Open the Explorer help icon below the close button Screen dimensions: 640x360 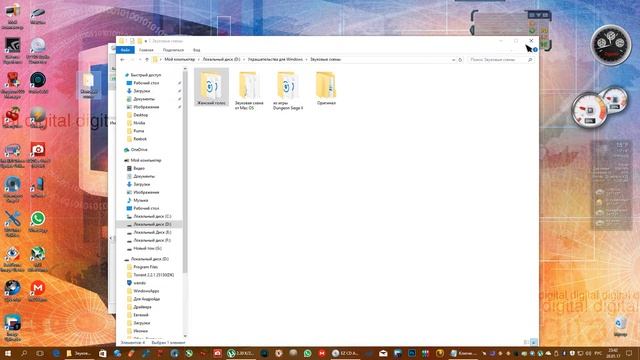[x=535, y=50]
